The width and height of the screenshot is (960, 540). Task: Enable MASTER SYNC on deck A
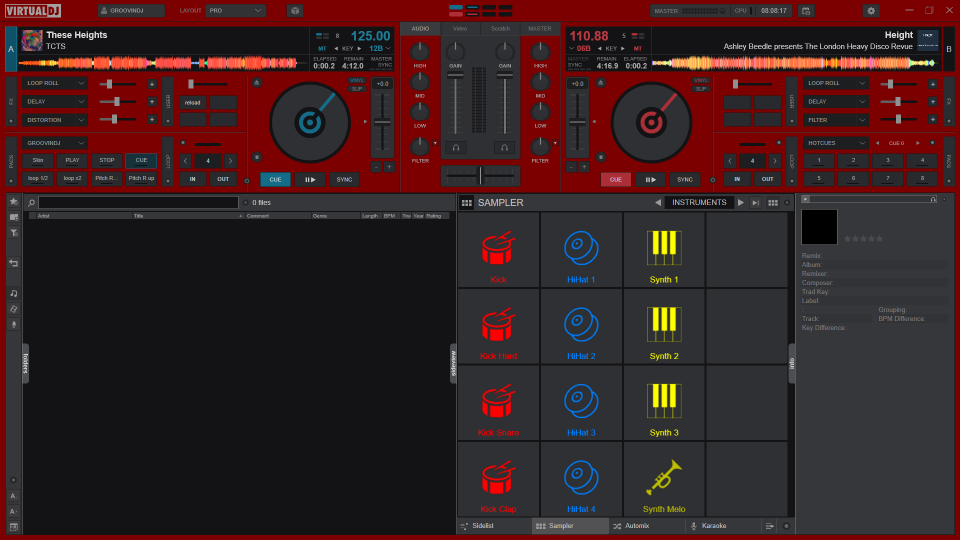tap(381, 62)
